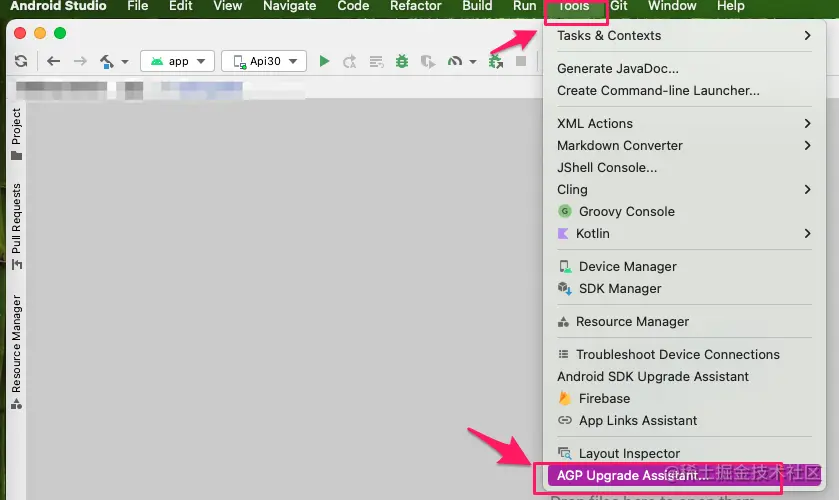
Task: Open the File menu
Action: [x=138, y=6]
